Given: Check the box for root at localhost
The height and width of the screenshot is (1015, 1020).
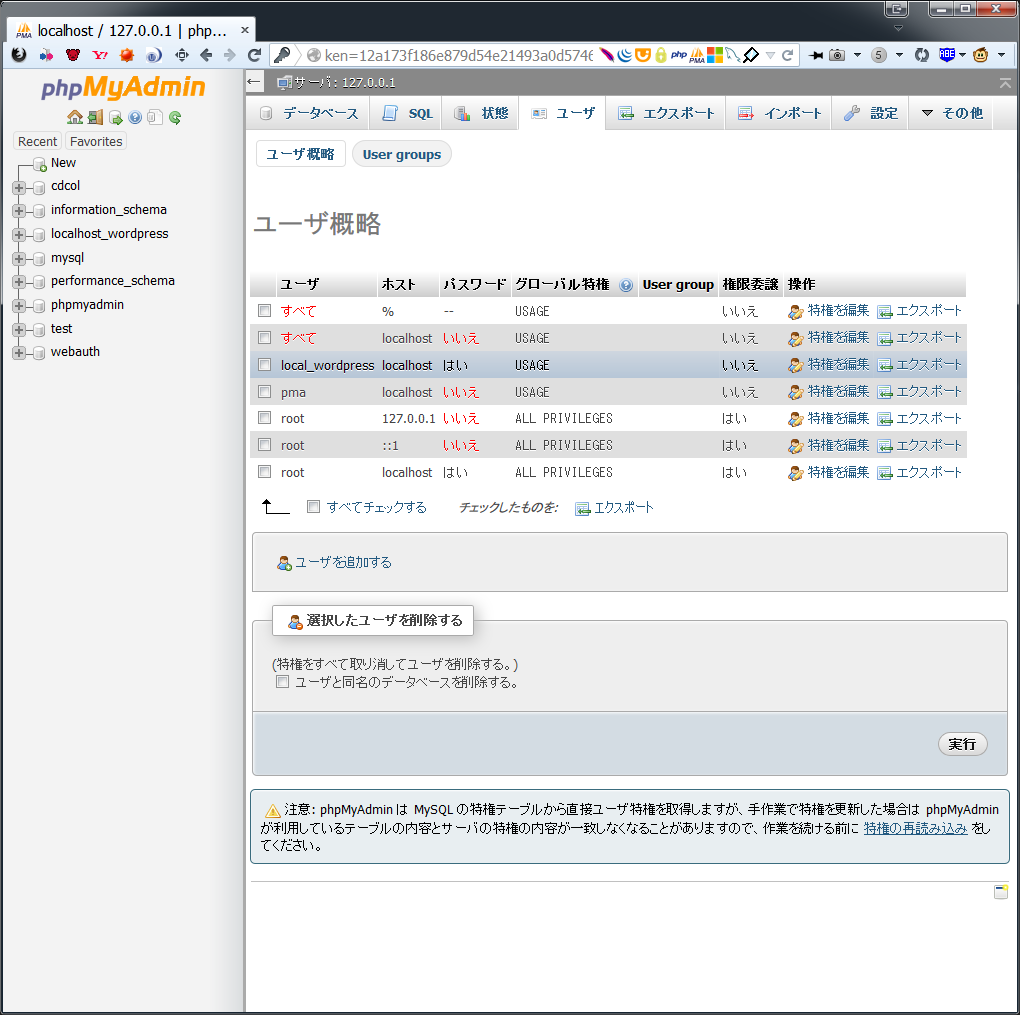Looking at the screenshot, I should [x=264, y=472].
